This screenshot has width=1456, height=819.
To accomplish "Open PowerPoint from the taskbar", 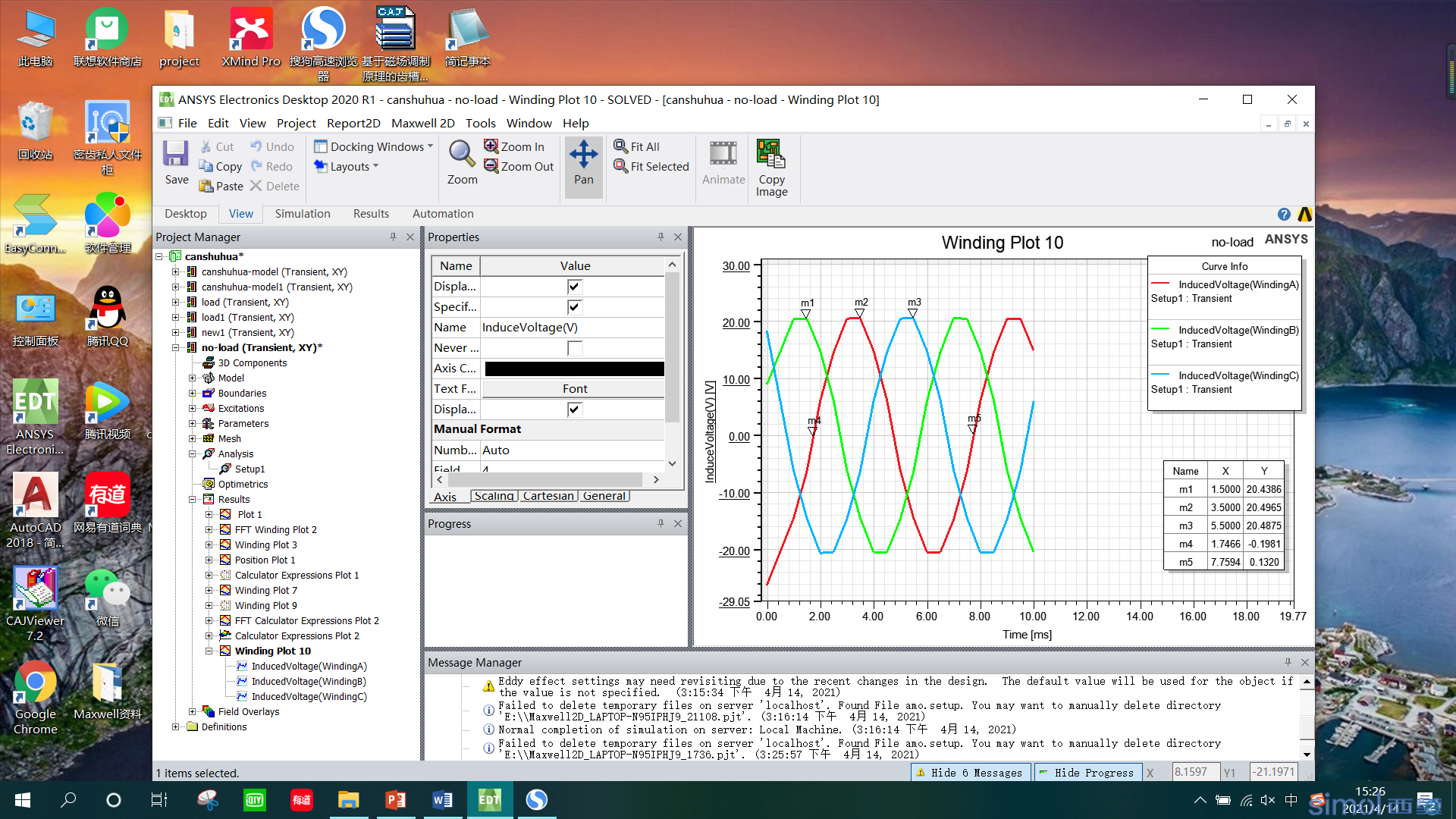I will pos(395,799).
